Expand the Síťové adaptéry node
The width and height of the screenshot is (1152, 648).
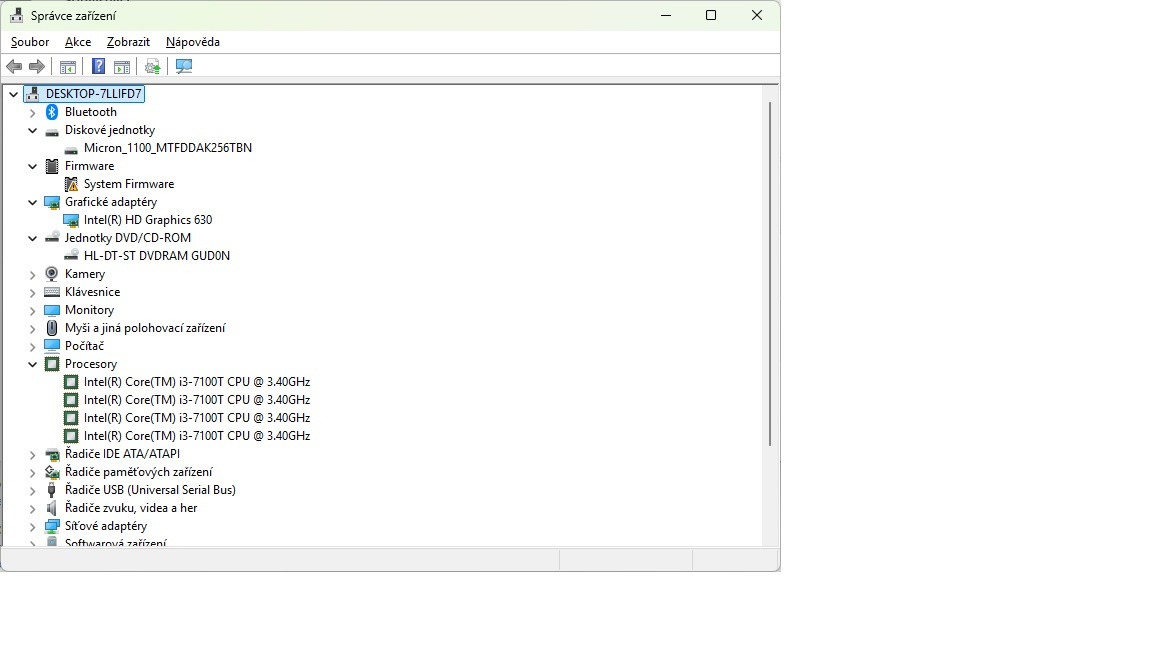[x=33, y=526]
